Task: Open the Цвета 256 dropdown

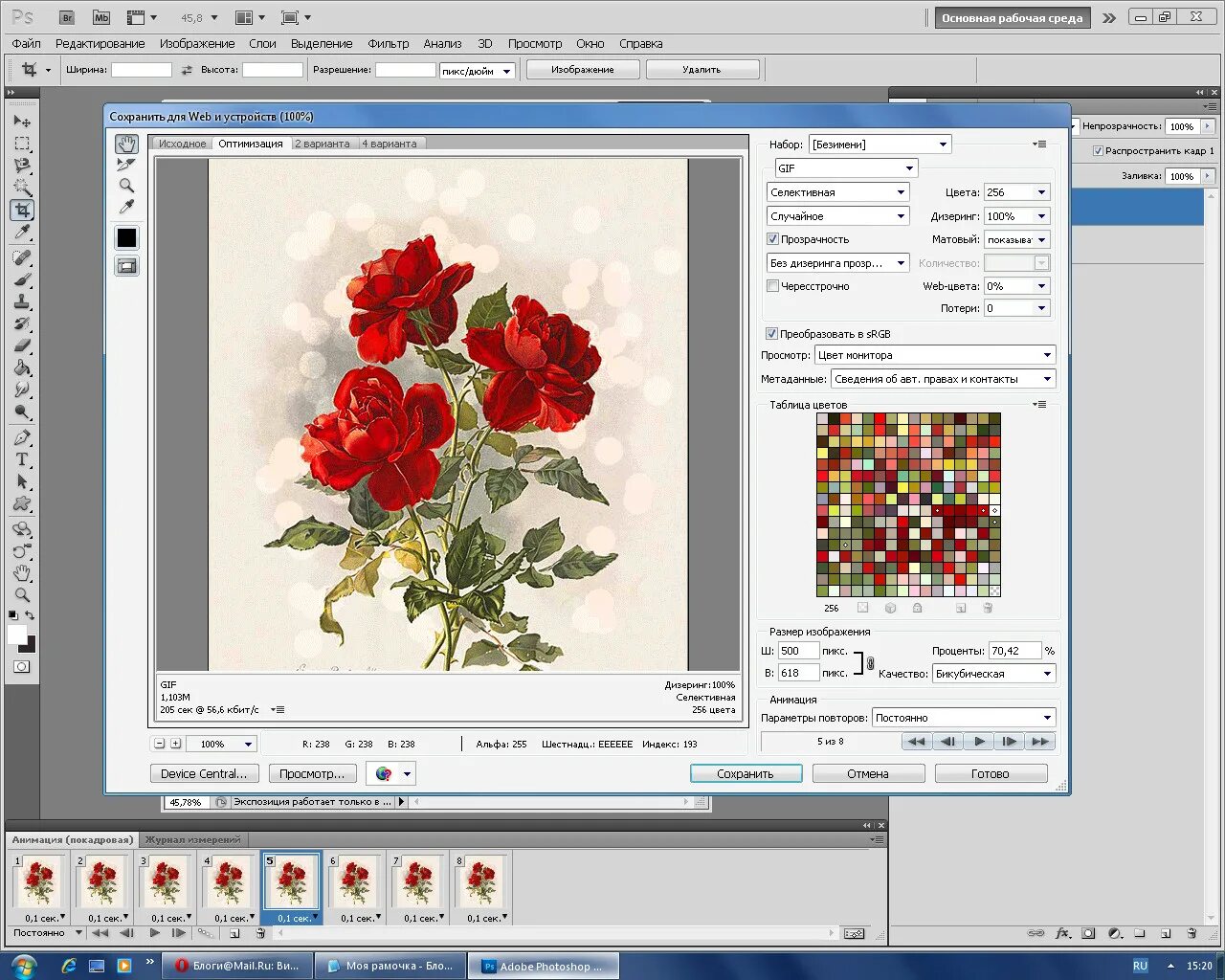Action: click(x=1017, y=192)
